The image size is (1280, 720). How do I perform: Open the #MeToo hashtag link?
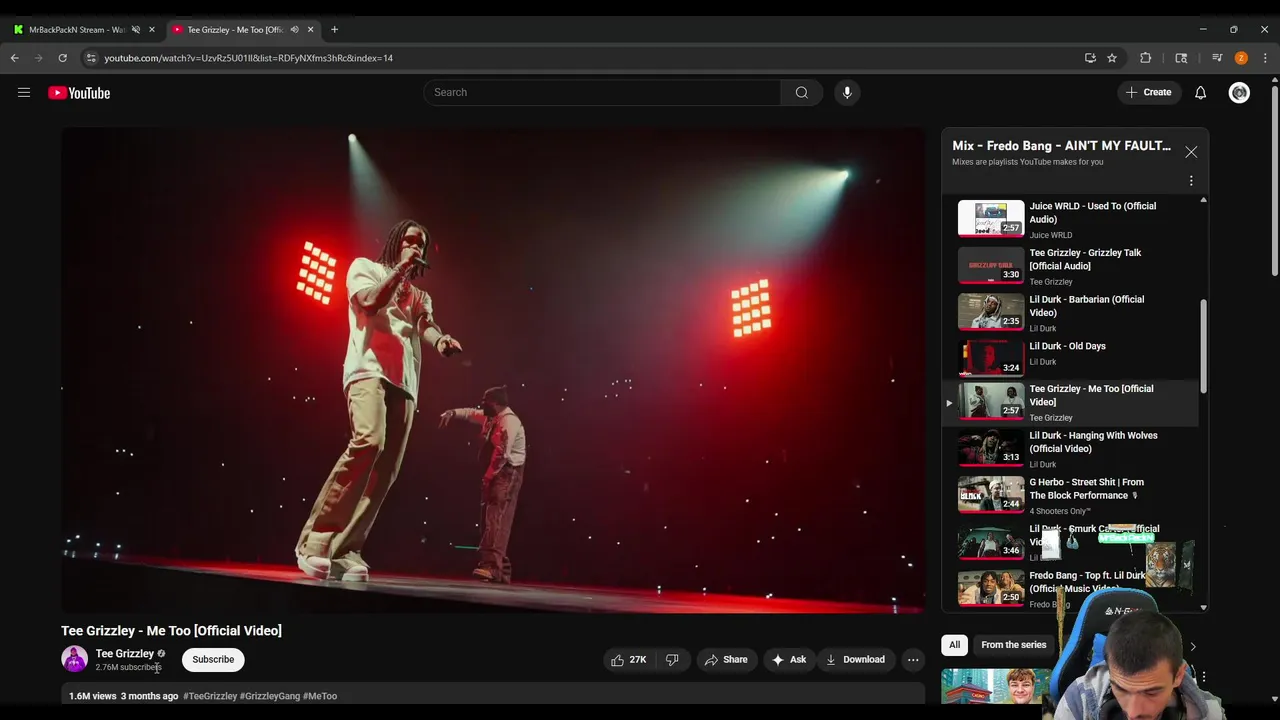320,696
